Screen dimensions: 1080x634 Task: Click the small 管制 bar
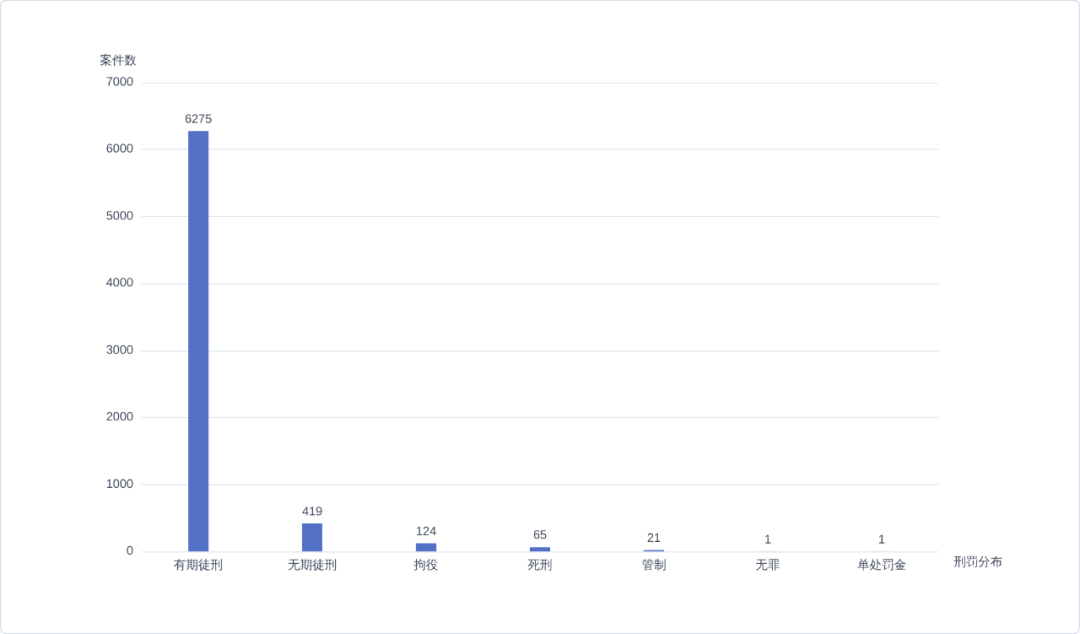pos(654,551)
